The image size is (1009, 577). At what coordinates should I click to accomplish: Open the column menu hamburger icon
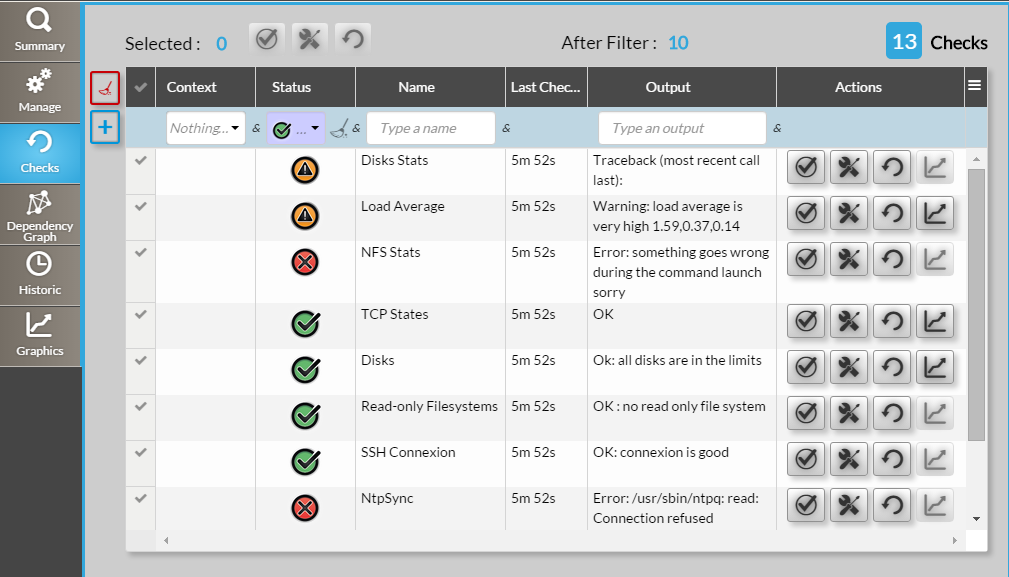[x=974, y=86]
